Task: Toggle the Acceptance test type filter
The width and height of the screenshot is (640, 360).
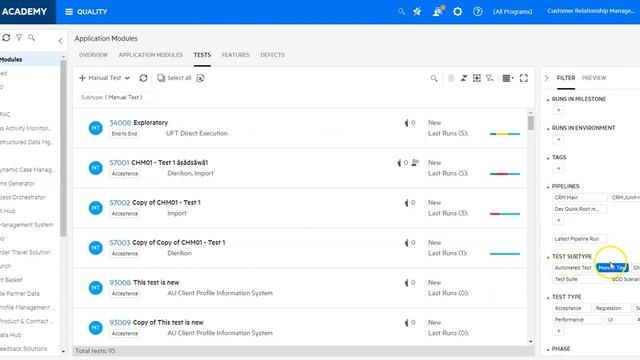Action: pyautogui.click(x=571, y=308)
